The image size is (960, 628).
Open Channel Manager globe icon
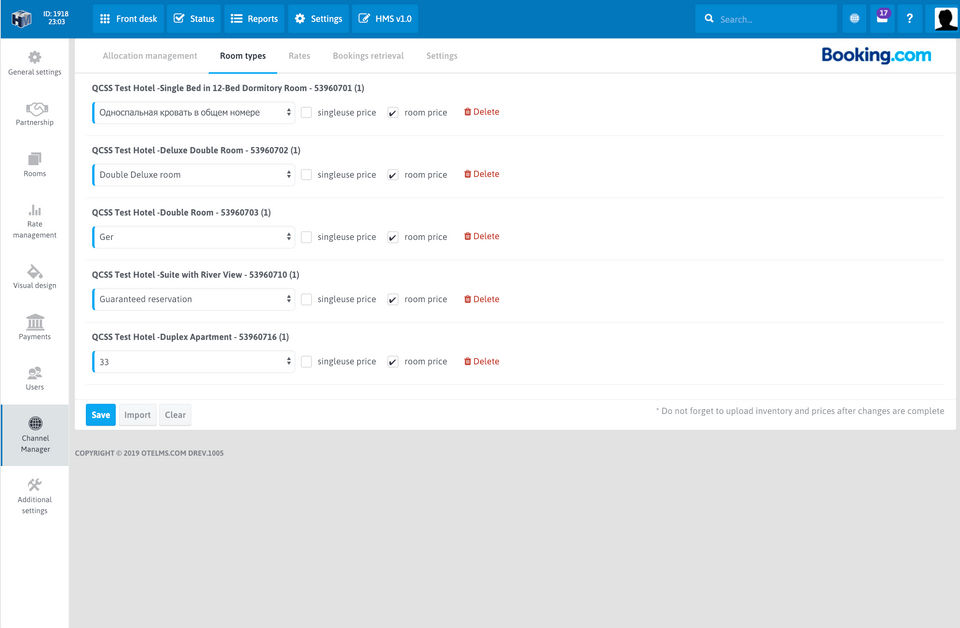pos(36,423)
